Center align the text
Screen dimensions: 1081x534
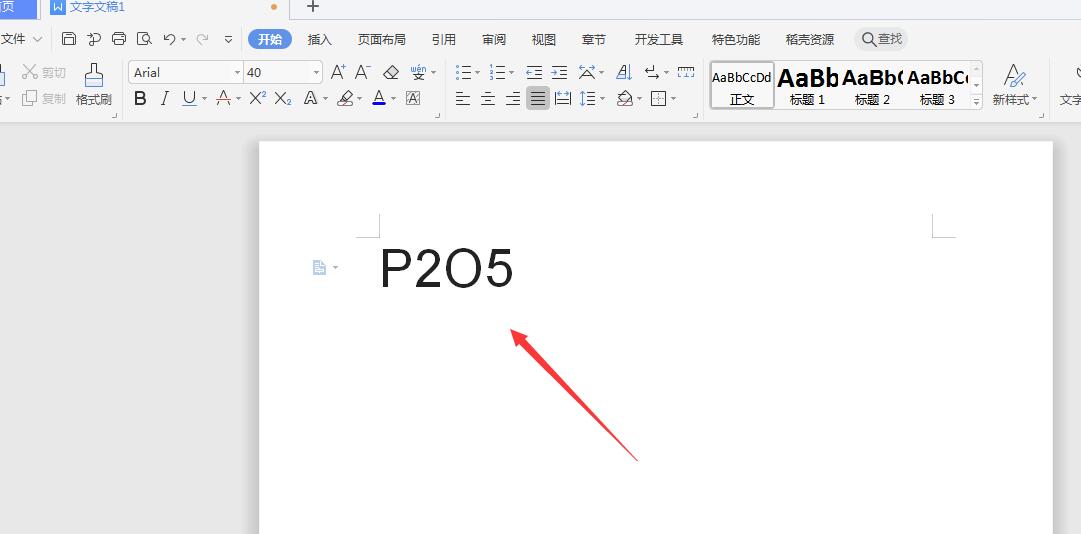pyautogui.click(x=487, y=99)
